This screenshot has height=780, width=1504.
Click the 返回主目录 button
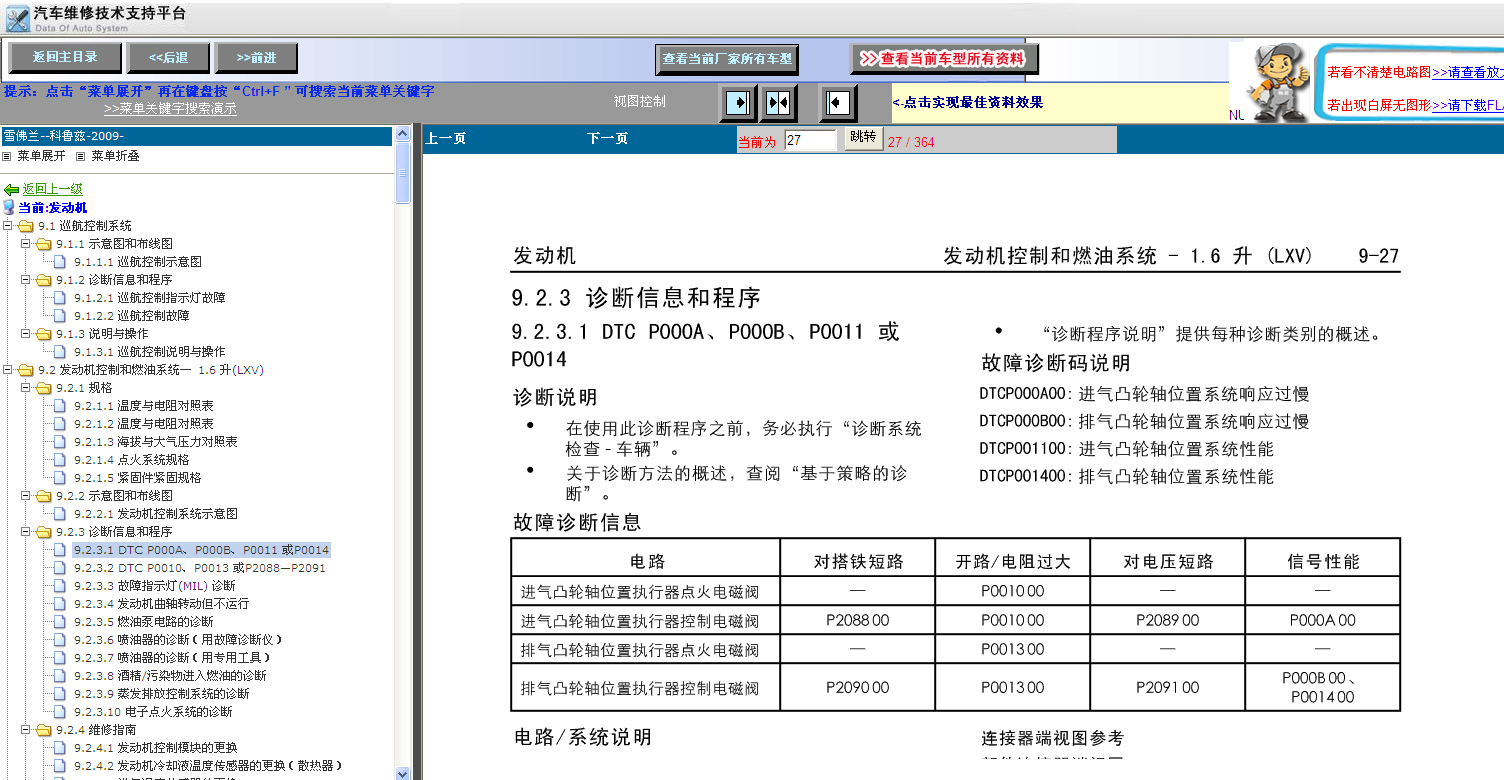tap(65, 58)
